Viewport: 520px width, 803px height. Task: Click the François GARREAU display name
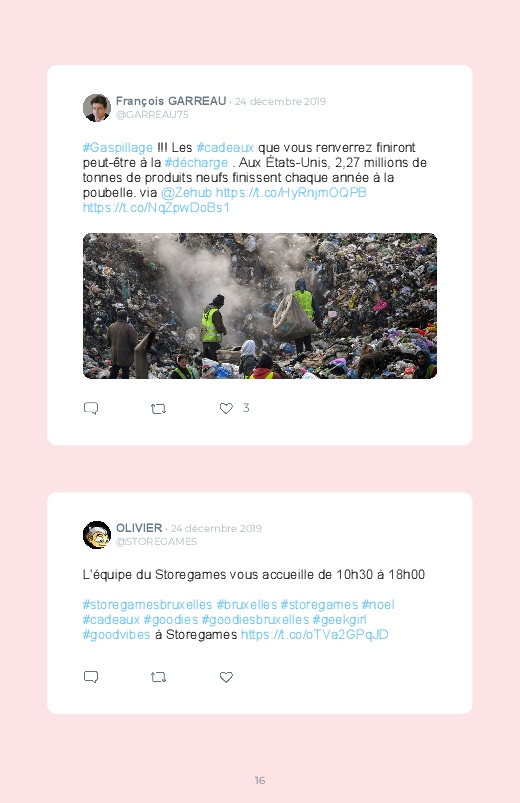(171, 101)
